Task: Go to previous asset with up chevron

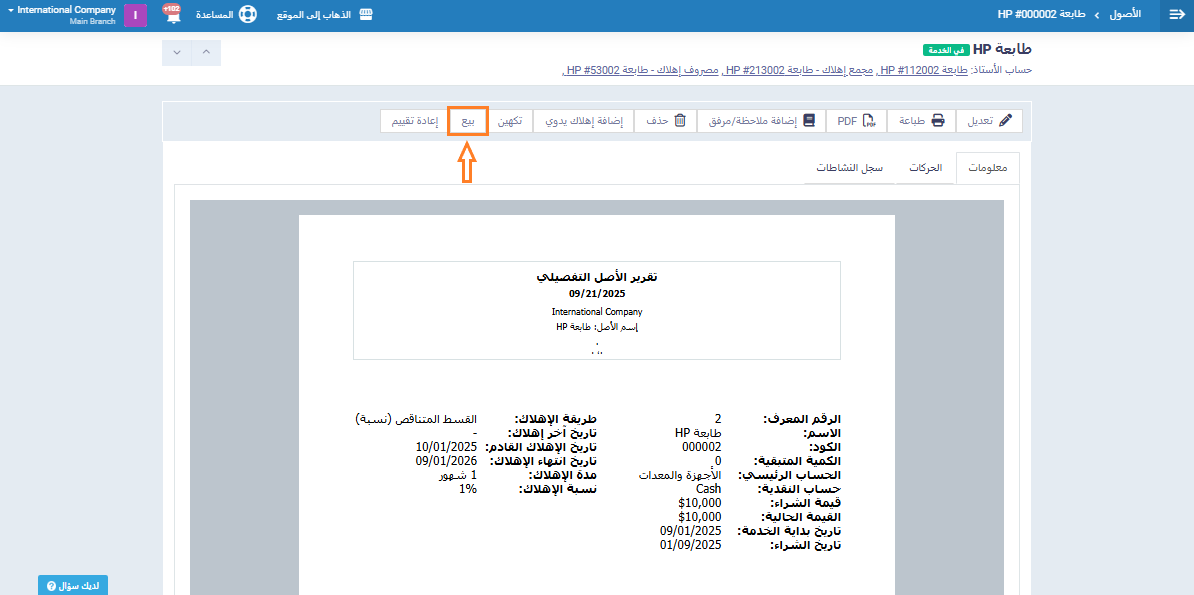Action: coord(206,52)
